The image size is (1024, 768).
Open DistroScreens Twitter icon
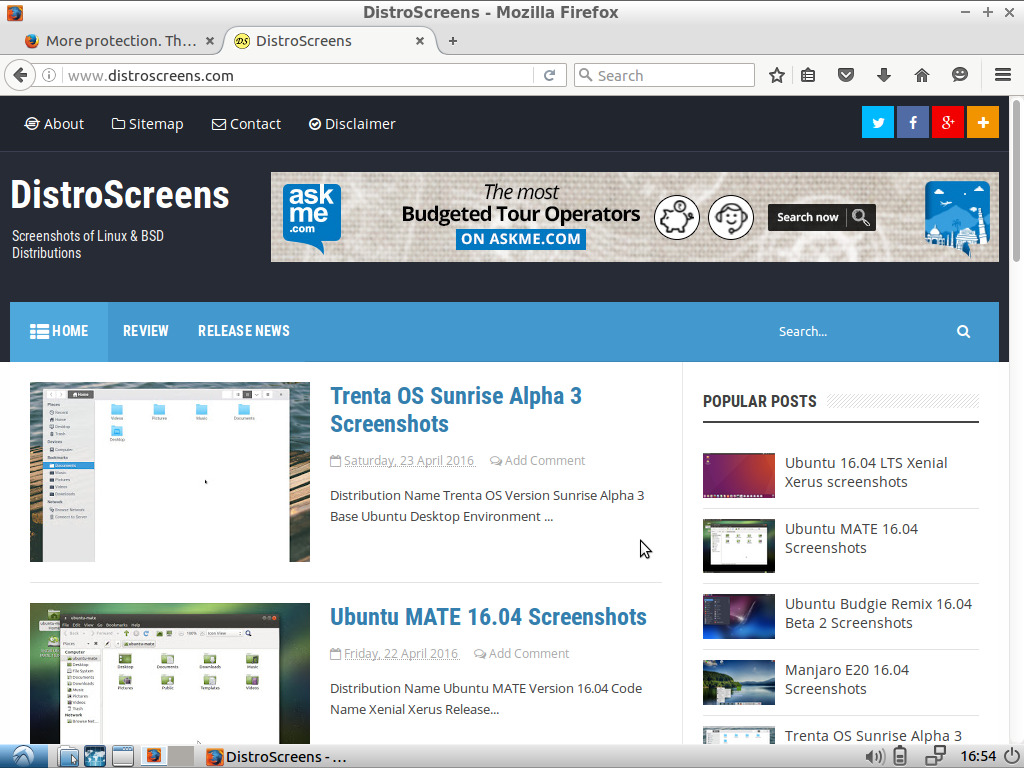[x=878, y=122]
